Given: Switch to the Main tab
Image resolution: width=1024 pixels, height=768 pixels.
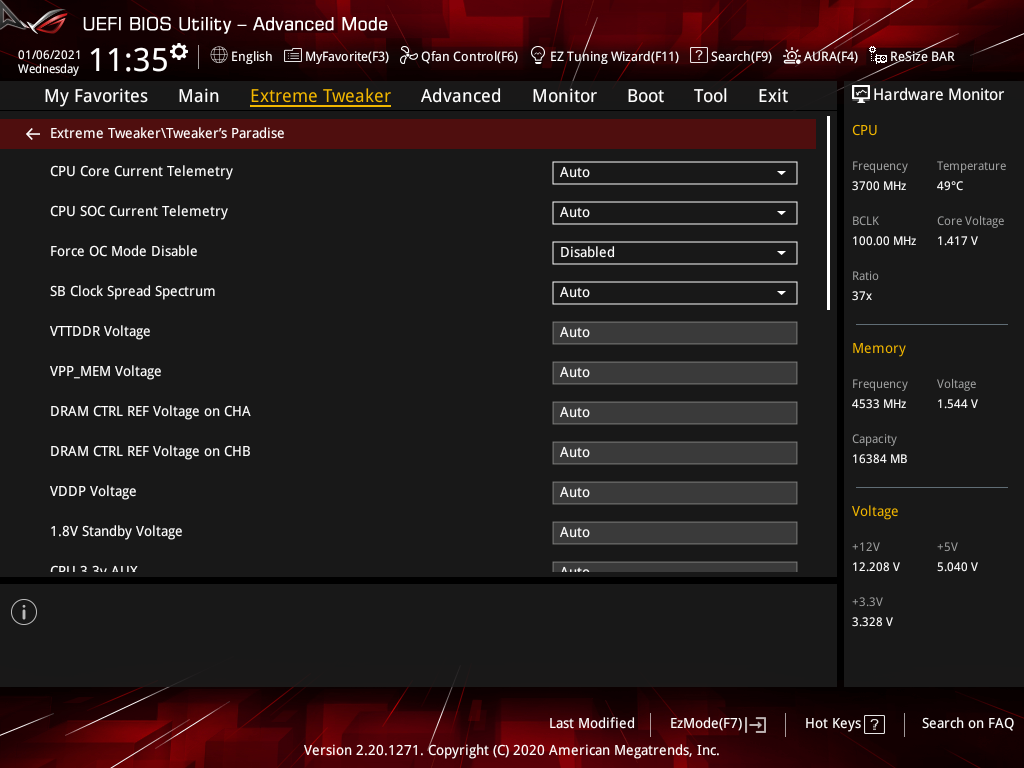Looking at the screenshot, I should tap(199, 96).
